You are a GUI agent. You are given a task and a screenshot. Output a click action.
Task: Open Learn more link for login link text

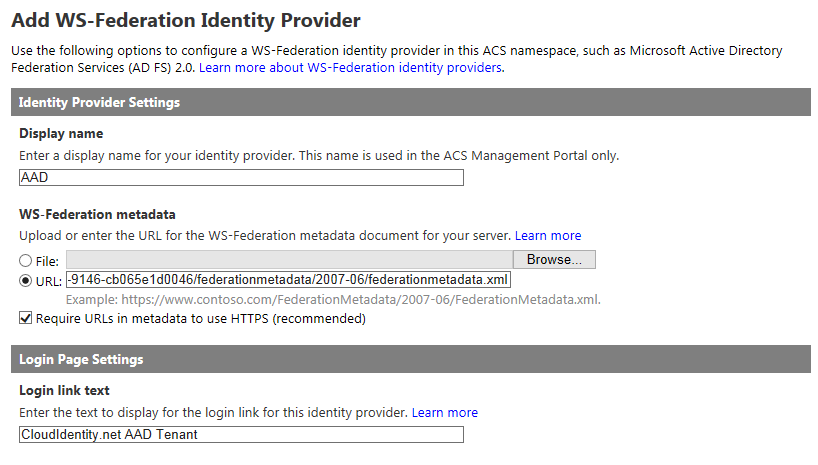tap(444, 413)
